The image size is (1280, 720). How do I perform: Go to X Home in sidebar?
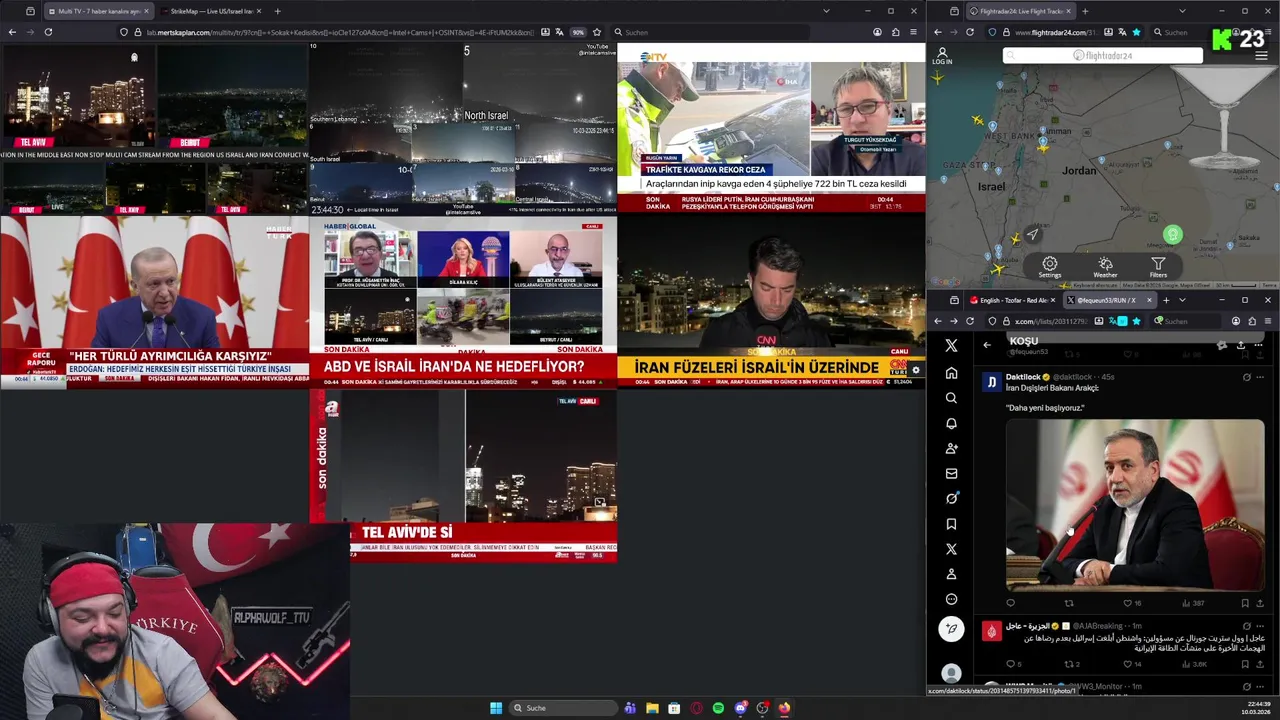[951, 373]
